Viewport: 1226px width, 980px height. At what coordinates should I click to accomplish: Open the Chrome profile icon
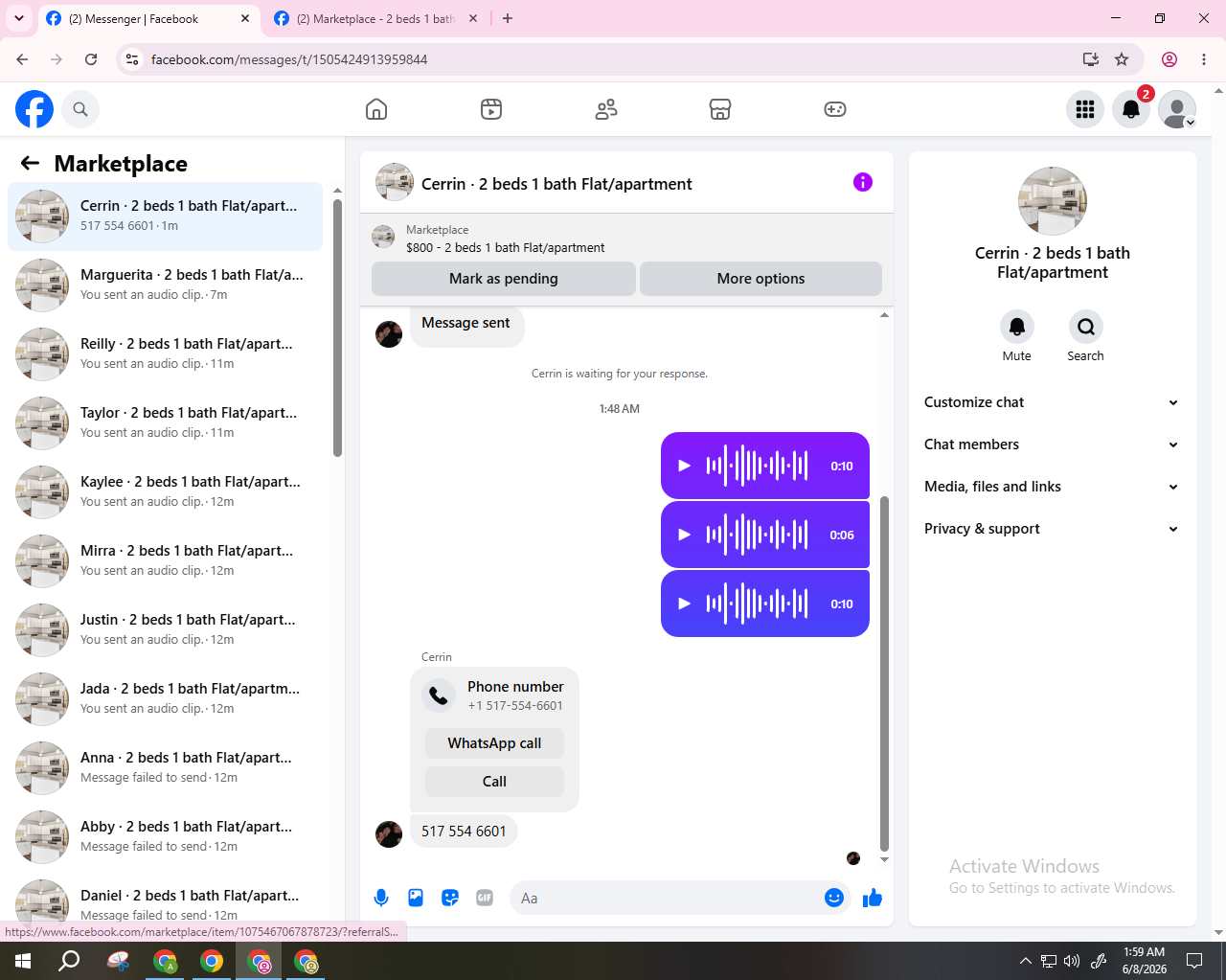click(x=1169, y=59)
